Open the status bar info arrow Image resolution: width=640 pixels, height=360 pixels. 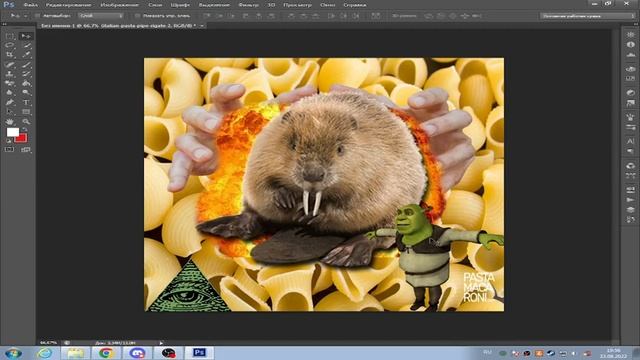161,343
